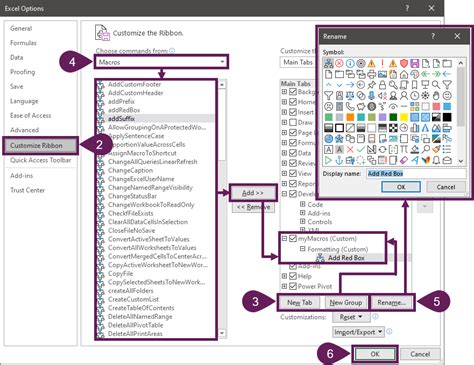Click the New Group button
Viewport: 474px width, 365px height.
point(346,302)
